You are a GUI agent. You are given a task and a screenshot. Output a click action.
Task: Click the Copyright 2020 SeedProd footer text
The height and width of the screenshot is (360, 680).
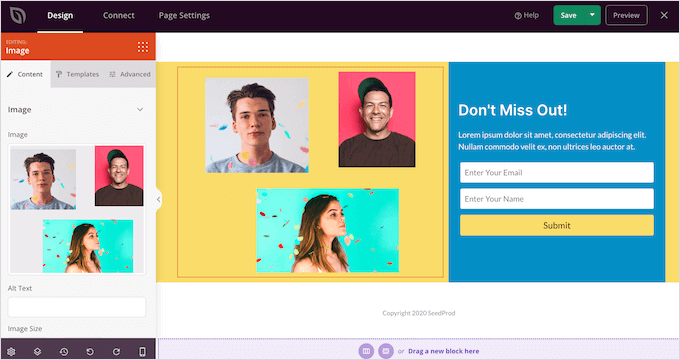418,313
